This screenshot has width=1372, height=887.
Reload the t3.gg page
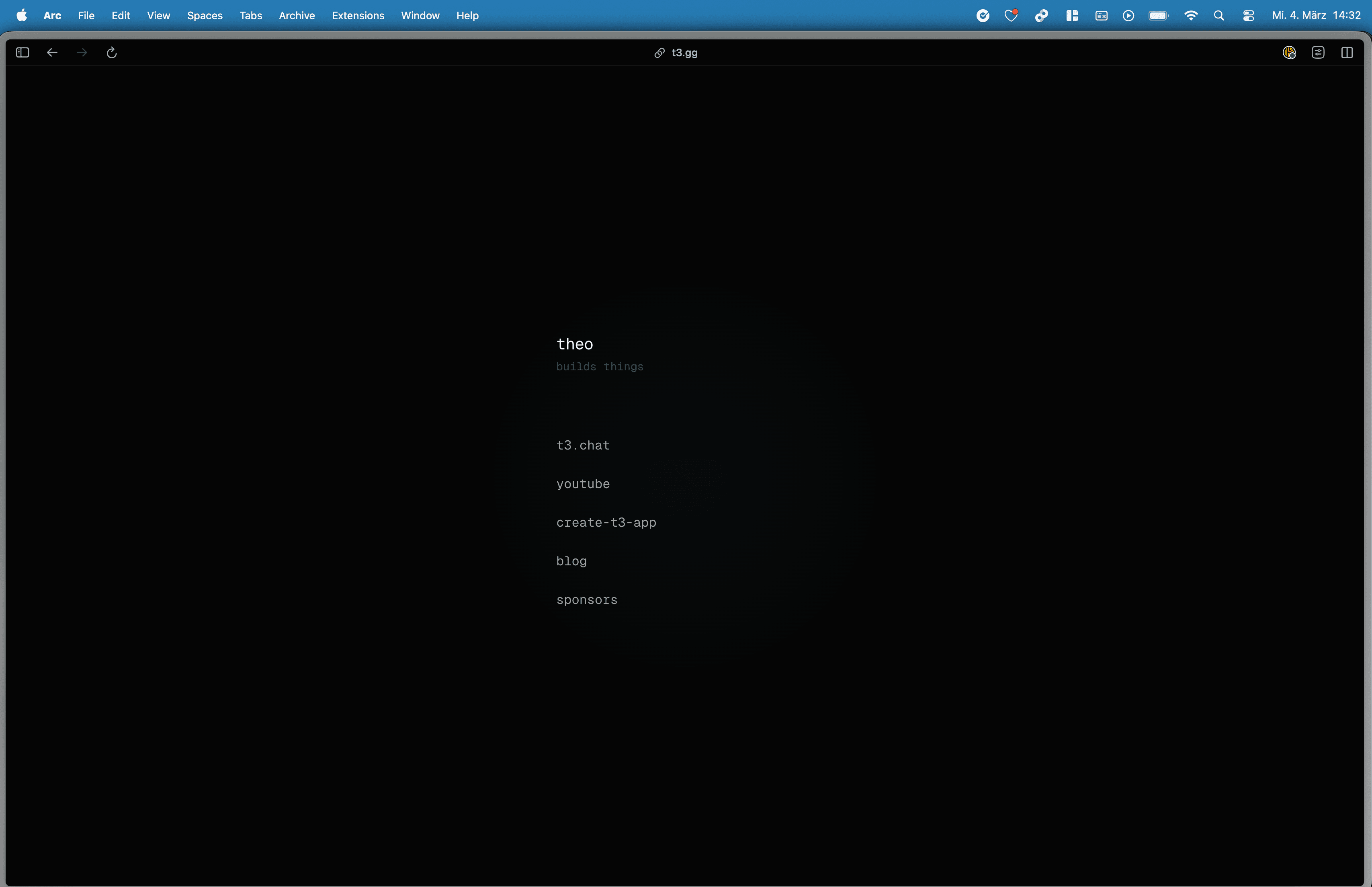click(x=111, y=52)
